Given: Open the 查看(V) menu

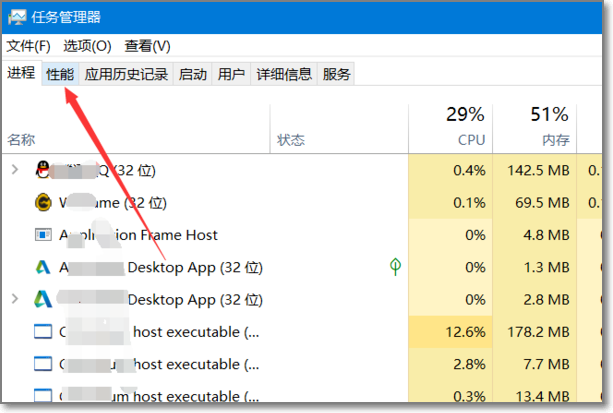Looking at the screenshot, I should [x=147, y=46].
